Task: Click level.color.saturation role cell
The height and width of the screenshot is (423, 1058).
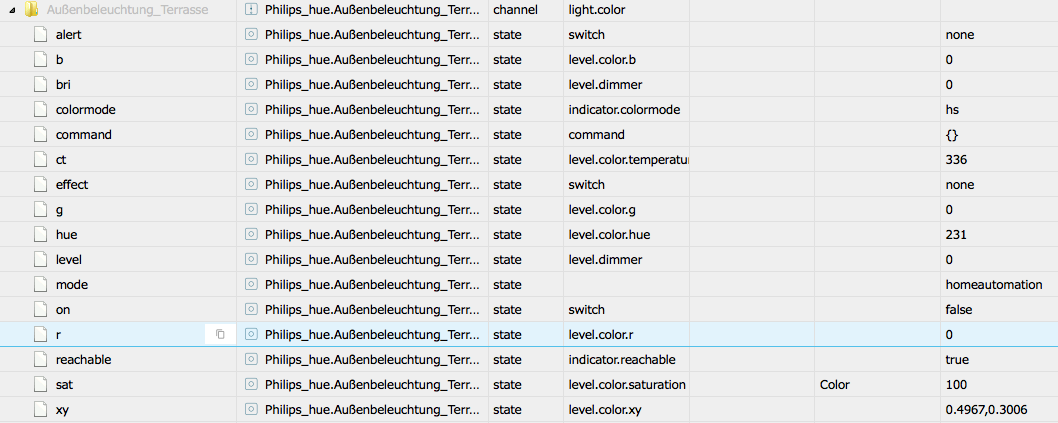Action: click(628, 385)
